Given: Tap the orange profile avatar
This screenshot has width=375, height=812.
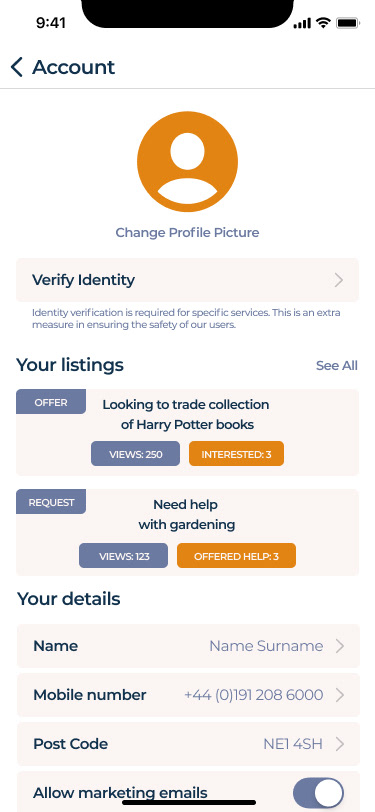Looking at the screenshot, I should tap(188, 162).
